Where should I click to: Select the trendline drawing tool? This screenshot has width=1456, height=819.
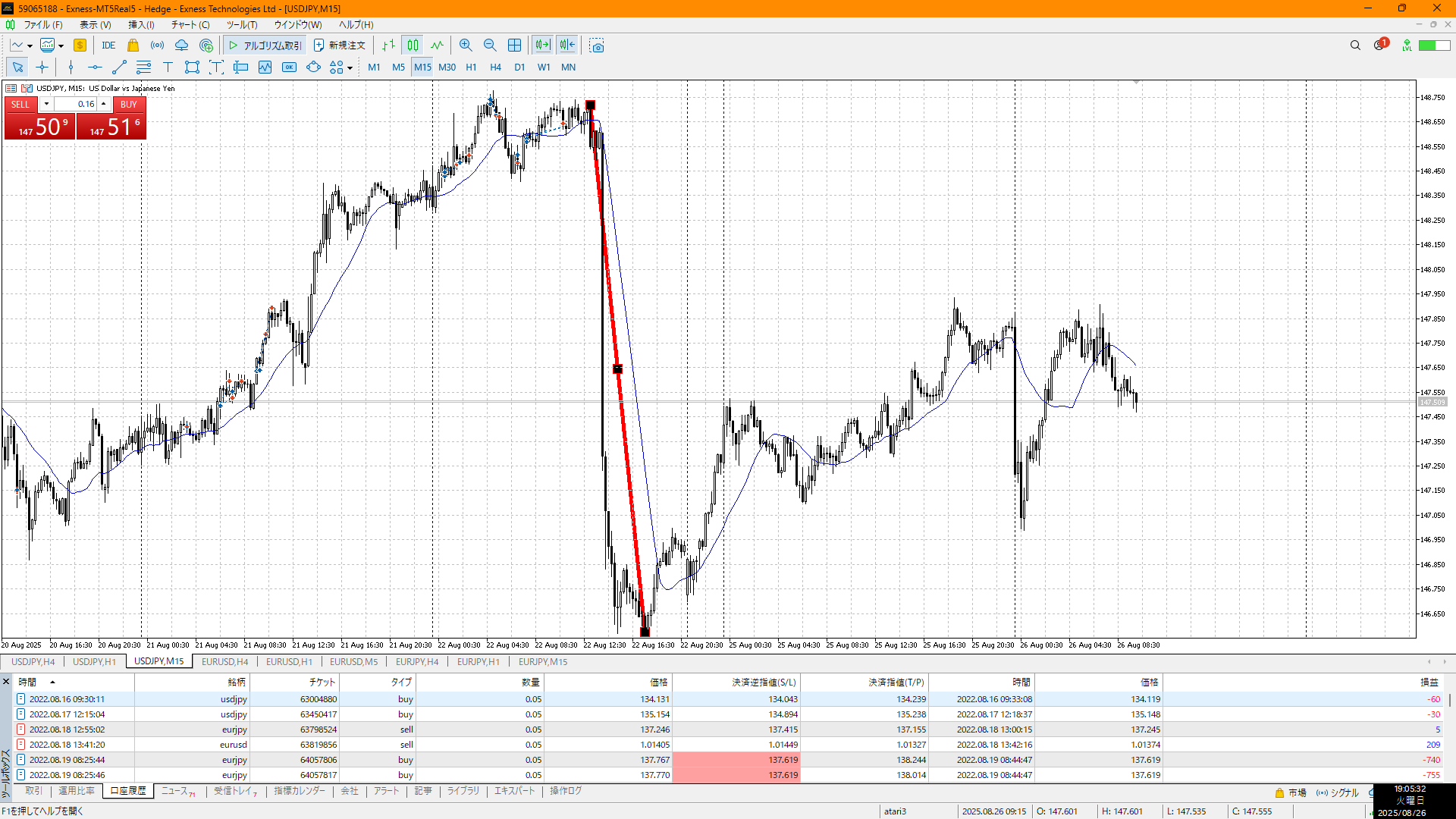(x=119, y=67)
